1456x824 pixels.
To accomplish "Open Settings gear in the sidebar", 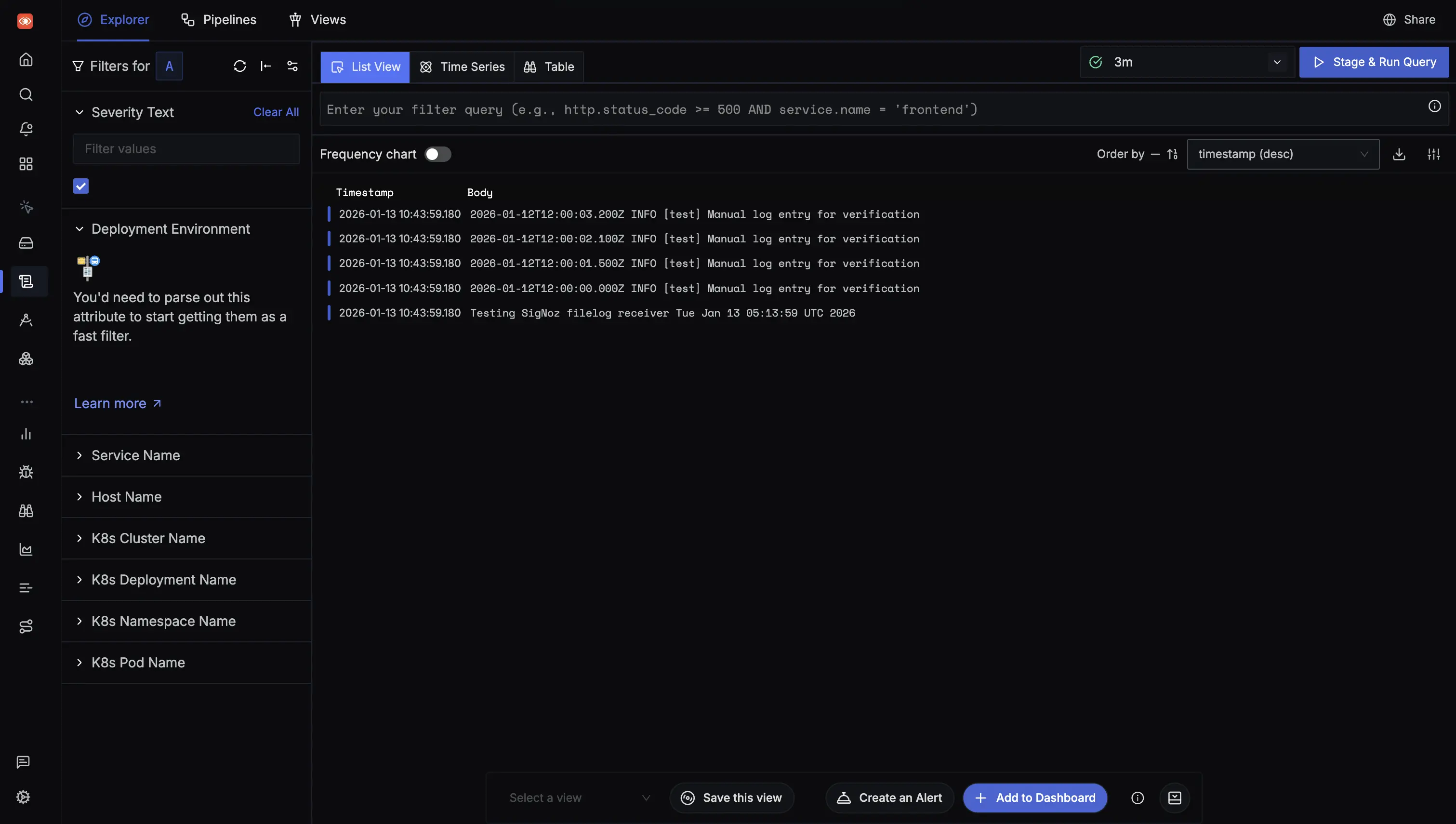I will coord(23,797).
